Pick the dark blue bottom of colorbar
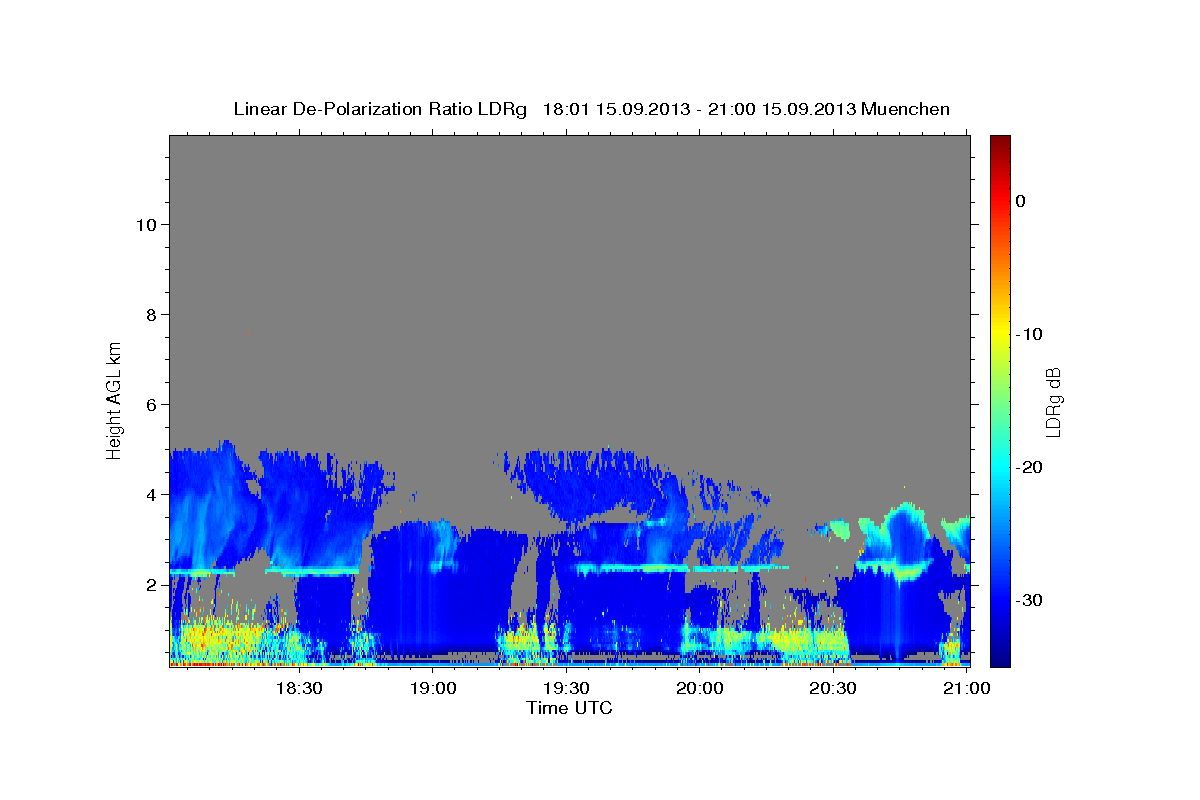Image resolution: width=1200 pixels, height=800 pixels. pos(1000,660)
